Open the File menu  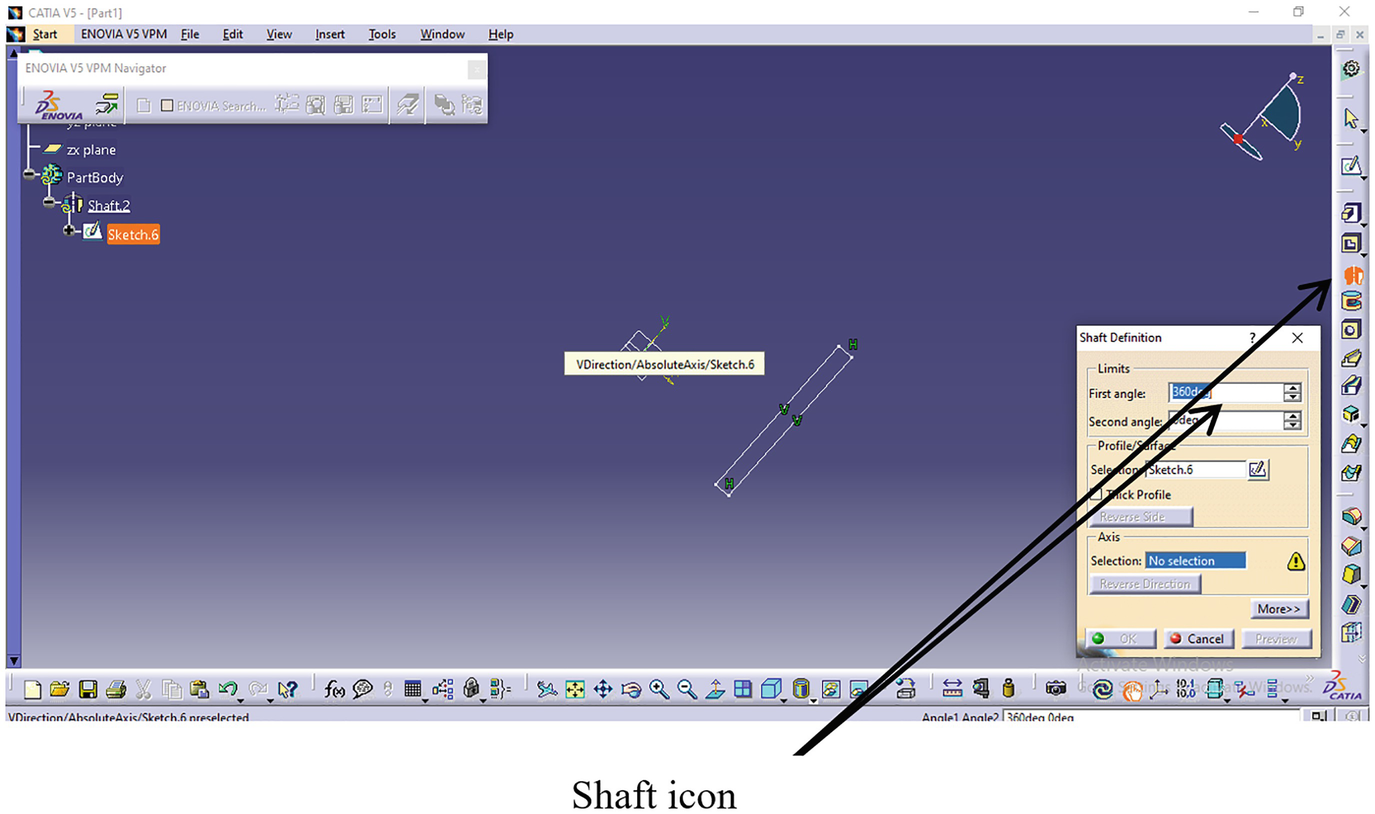click(190, 34)
